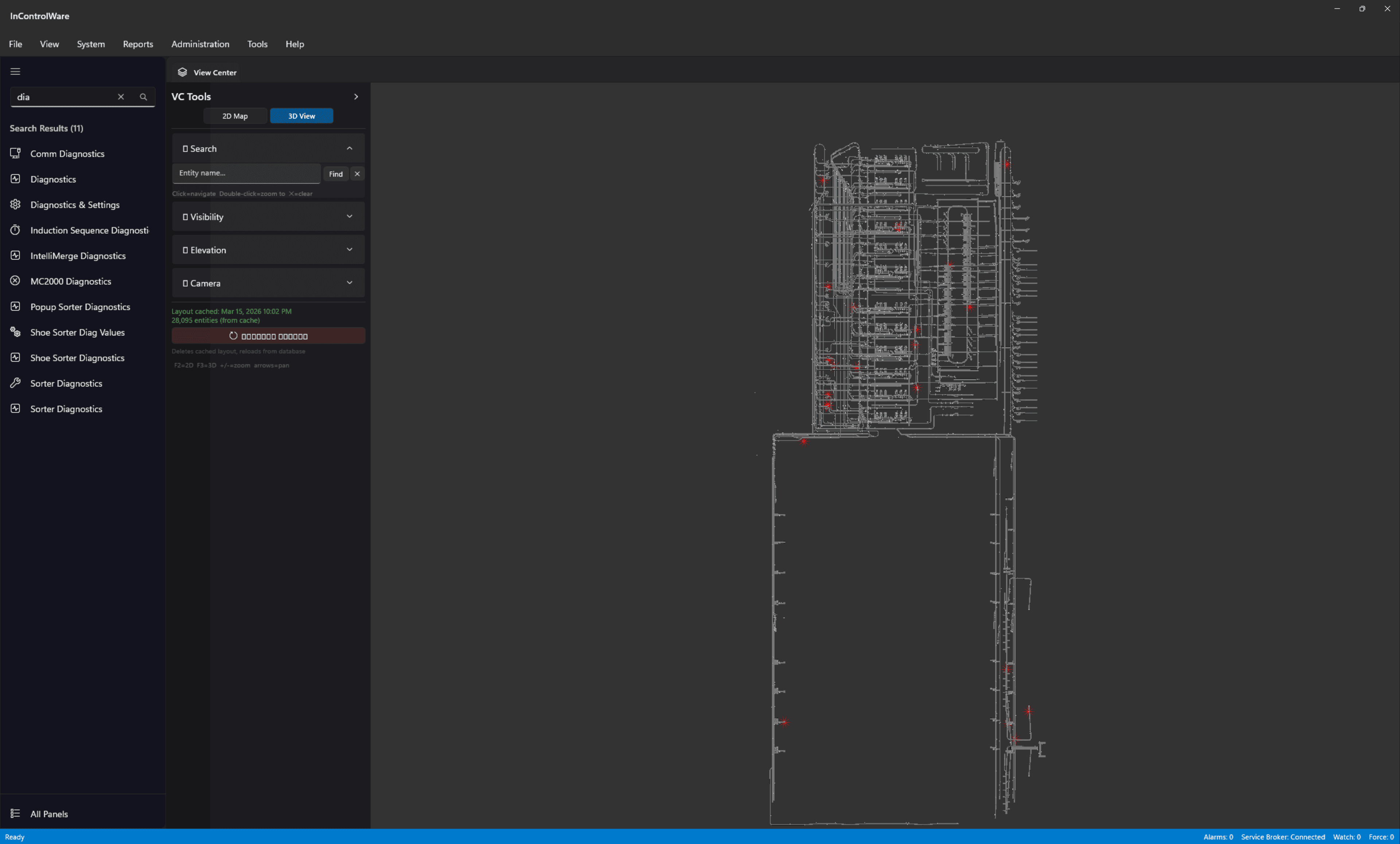Open Comm Diagnostics panel icon
Image resolution: width=1400 pixels, height=844 pixels.
click(15, 153)
